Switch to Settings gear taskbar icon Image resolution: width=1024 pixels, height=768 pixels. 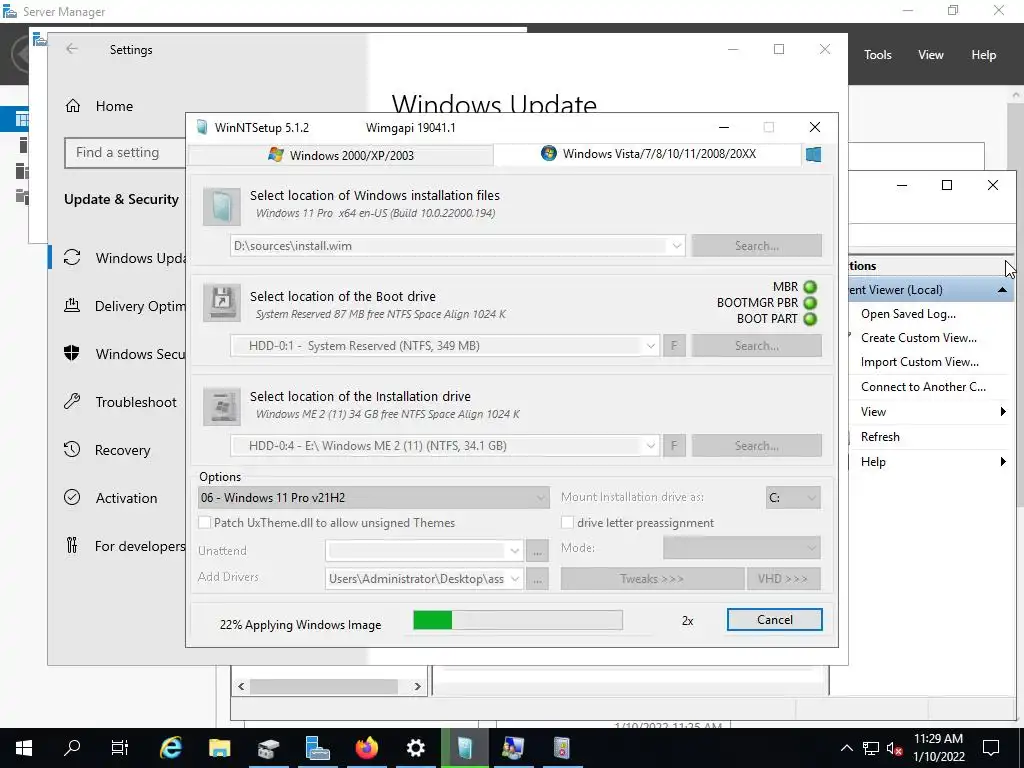point(415,748)
